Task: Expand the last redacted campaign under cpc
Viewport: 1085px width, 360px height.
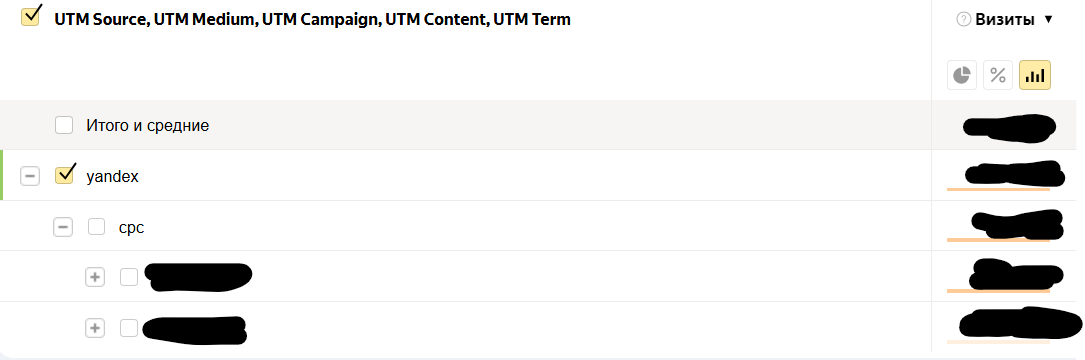Action: [x=94, y=328]
